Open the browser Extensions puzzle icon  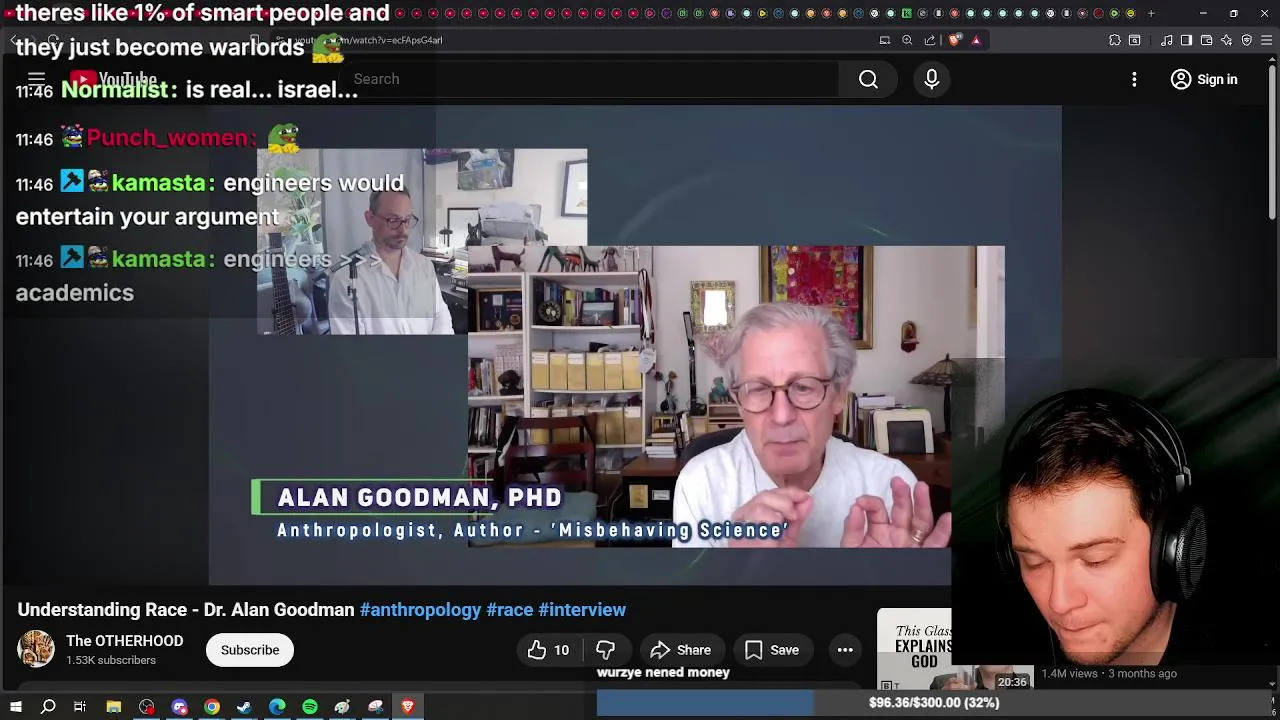tap(1115, 40)
